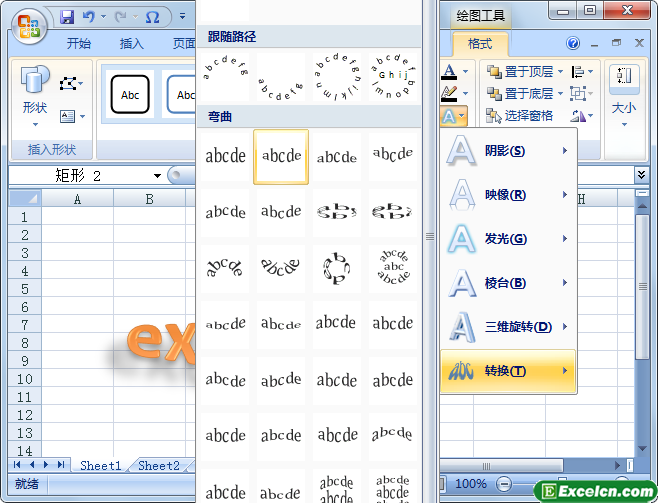Open Text Outline dropdown arrow

(x=465, y=94)
